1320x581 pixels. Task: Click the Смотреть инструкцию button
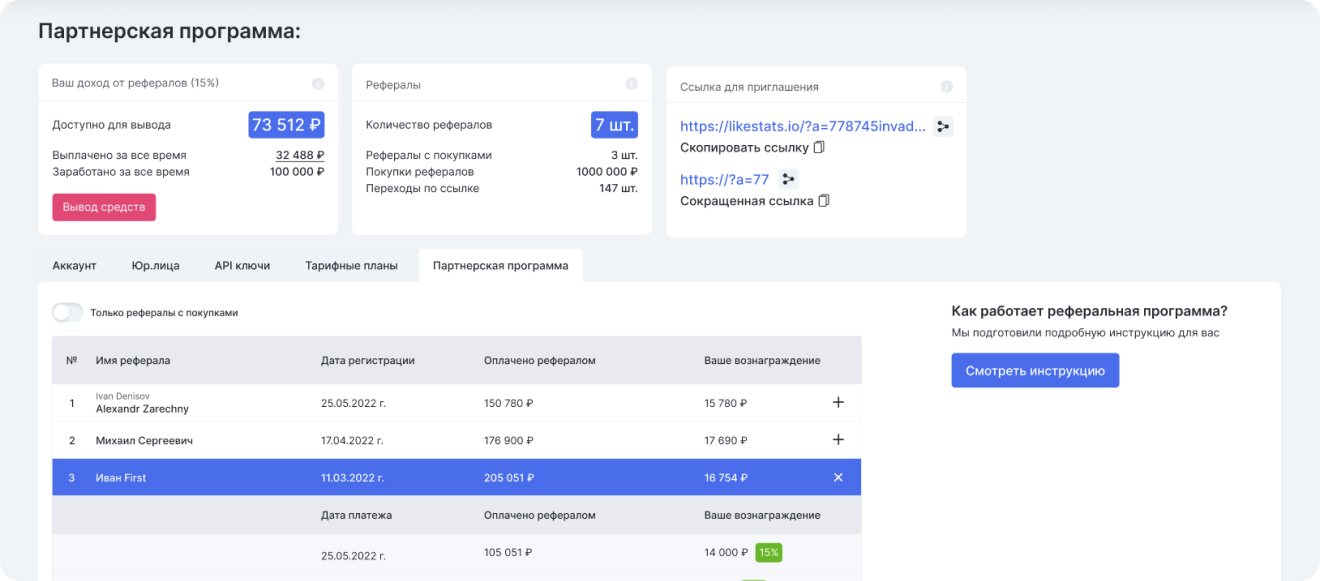1035,370
